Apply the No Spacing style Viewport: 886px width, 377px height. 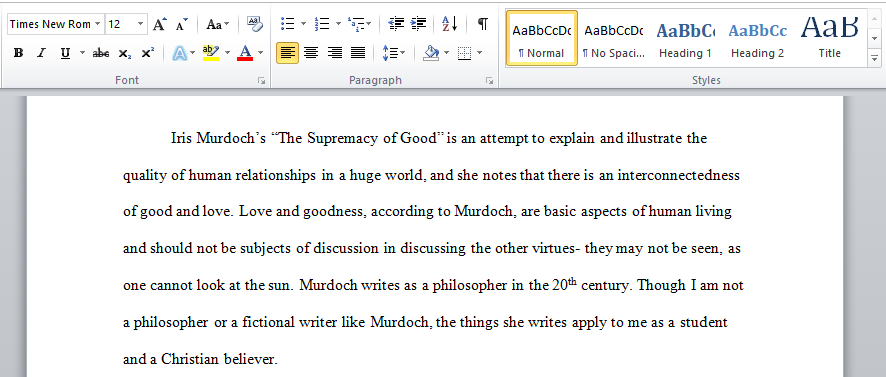pos(613,38)
